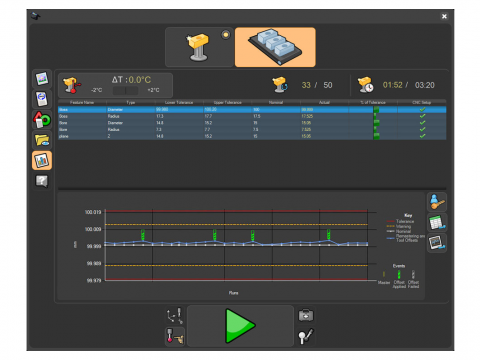Click the lower tolerance cell 7.3
This screenshot has height=360, width=480.
[x=159, y=129]
